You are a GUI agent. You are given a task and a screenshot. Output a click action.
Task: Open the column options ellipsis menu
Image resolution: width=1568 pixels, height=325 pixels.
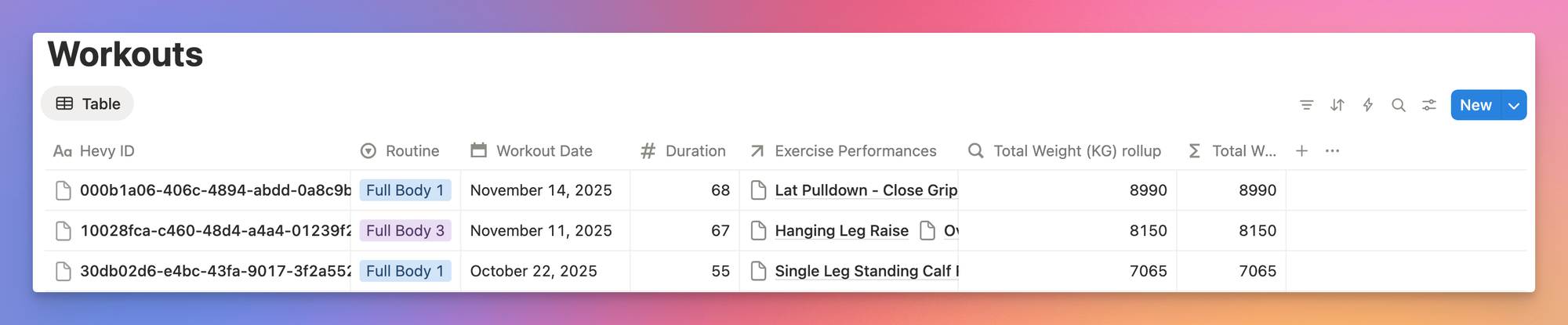(1332, 151)
